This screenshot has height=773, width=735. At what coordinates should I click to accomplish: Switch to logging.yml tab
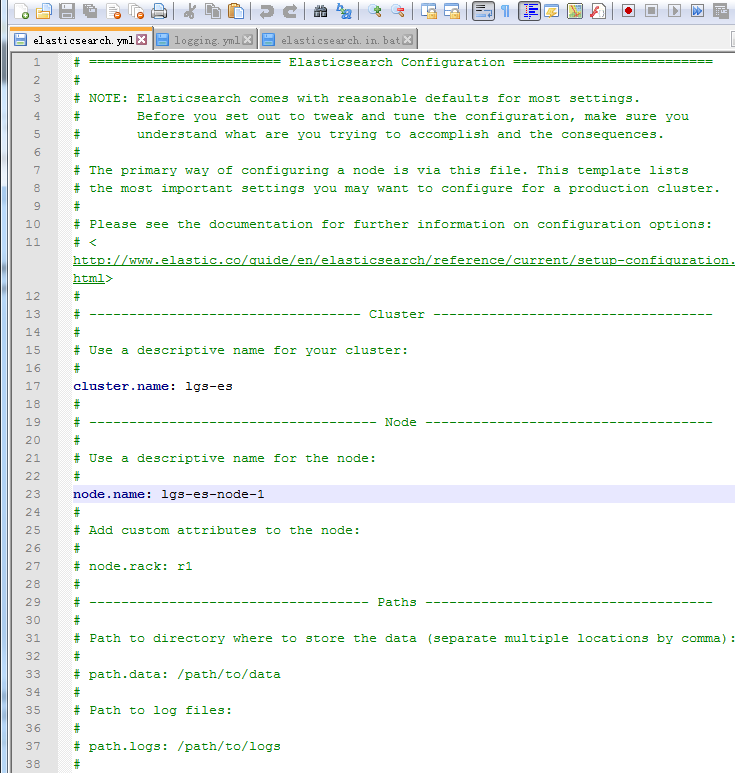pyautogui.click(x=207, y=40)
